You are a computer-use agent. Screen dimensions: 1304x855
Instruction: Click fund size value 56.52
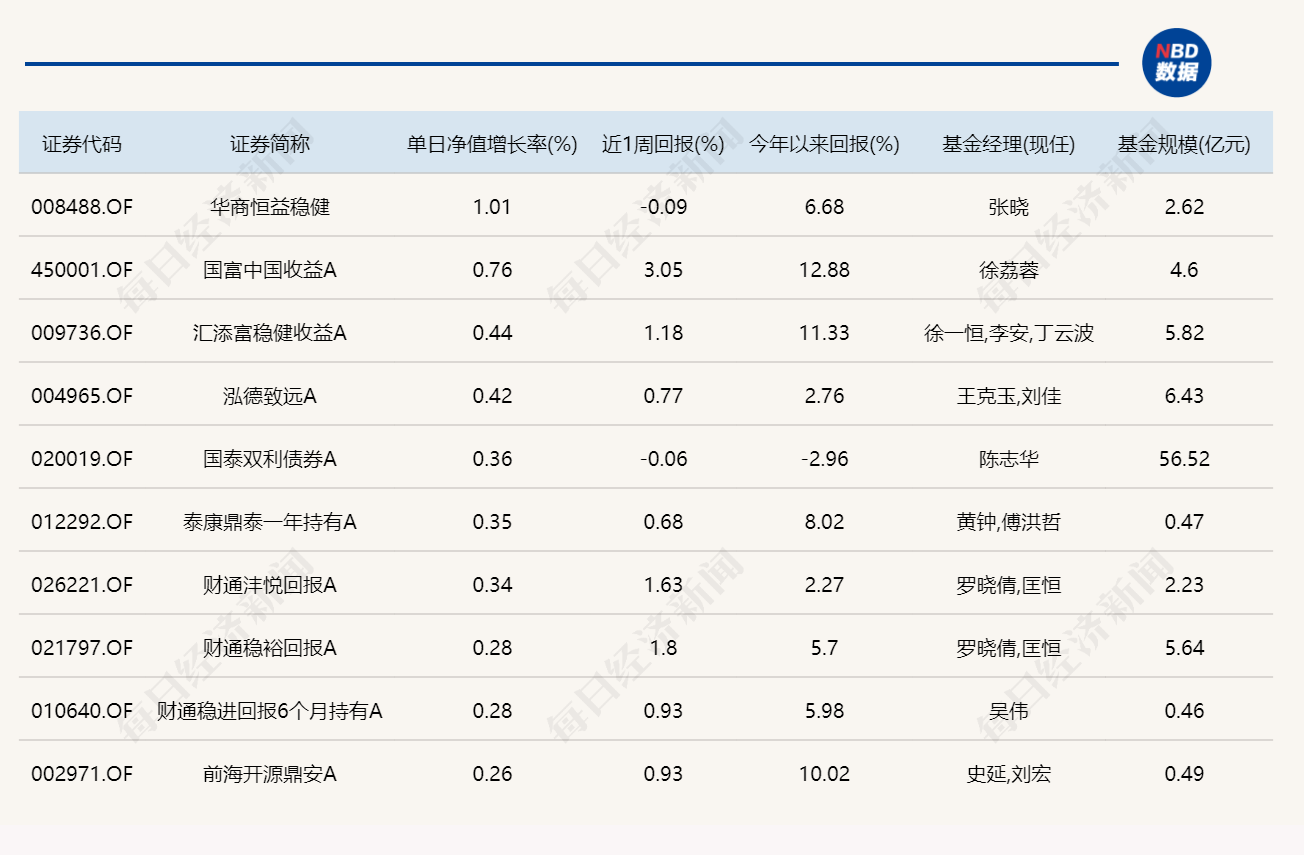coord(1184,459)
